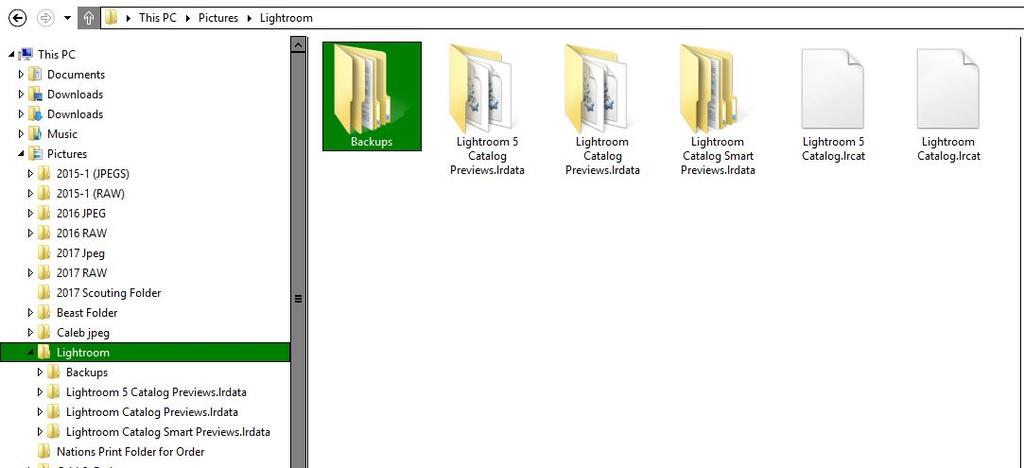
Task: Open dropdown arrow after This PC breadcrumb
Action: click(188, 18)
